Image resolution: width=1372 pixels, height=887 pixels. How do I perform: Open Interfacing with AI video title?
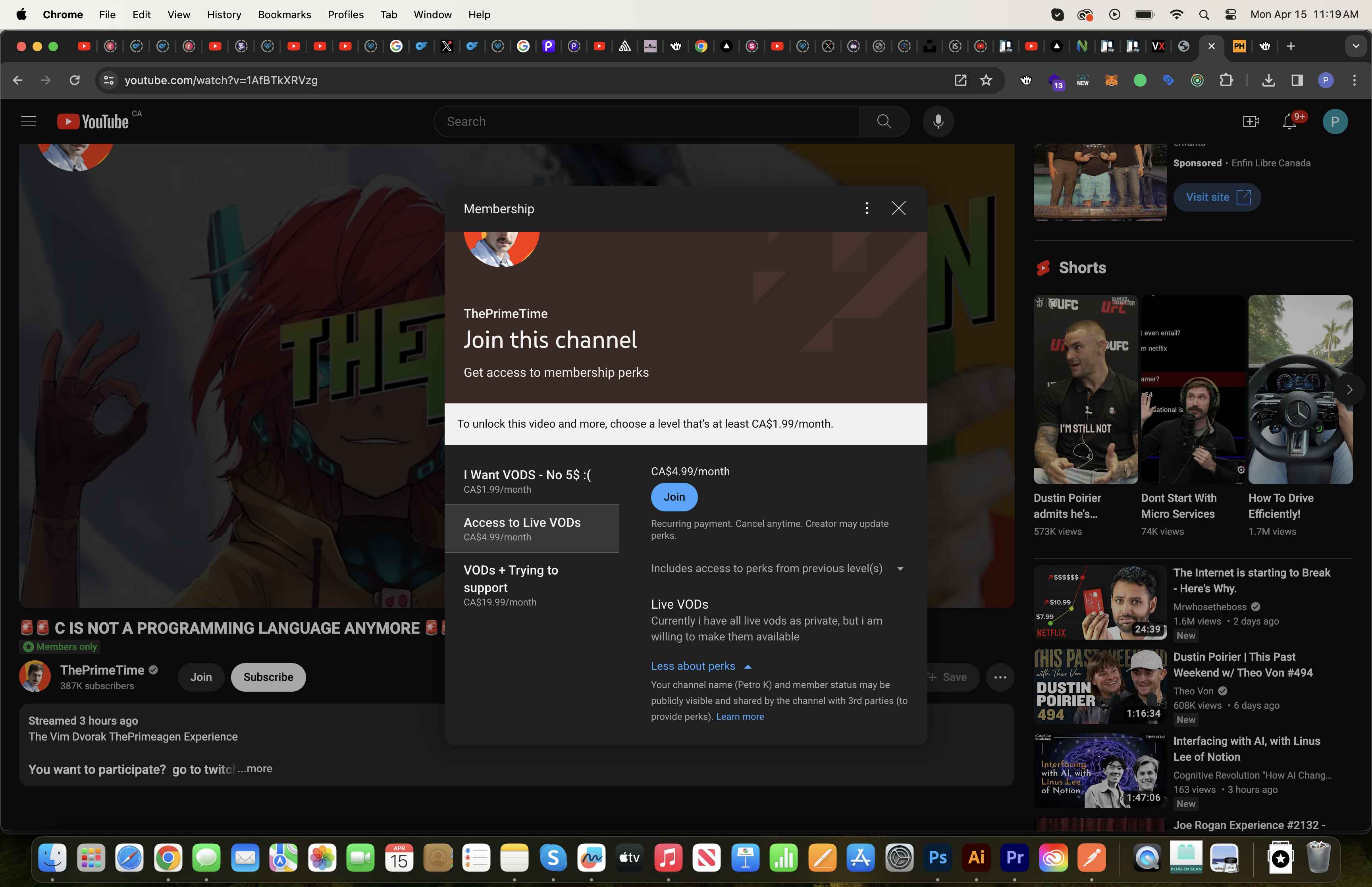click(x=1247, y=749)
